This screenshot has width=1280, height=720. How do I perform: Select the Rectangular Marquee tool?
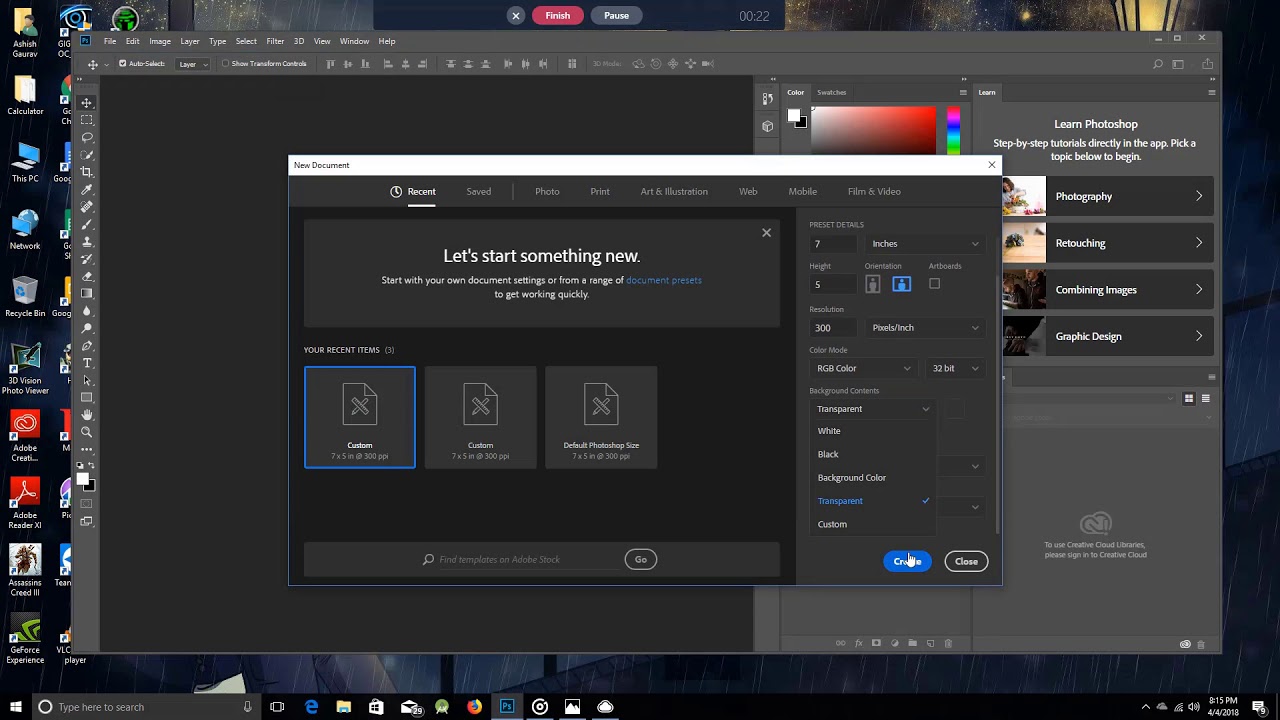click(x=87, y=120)
